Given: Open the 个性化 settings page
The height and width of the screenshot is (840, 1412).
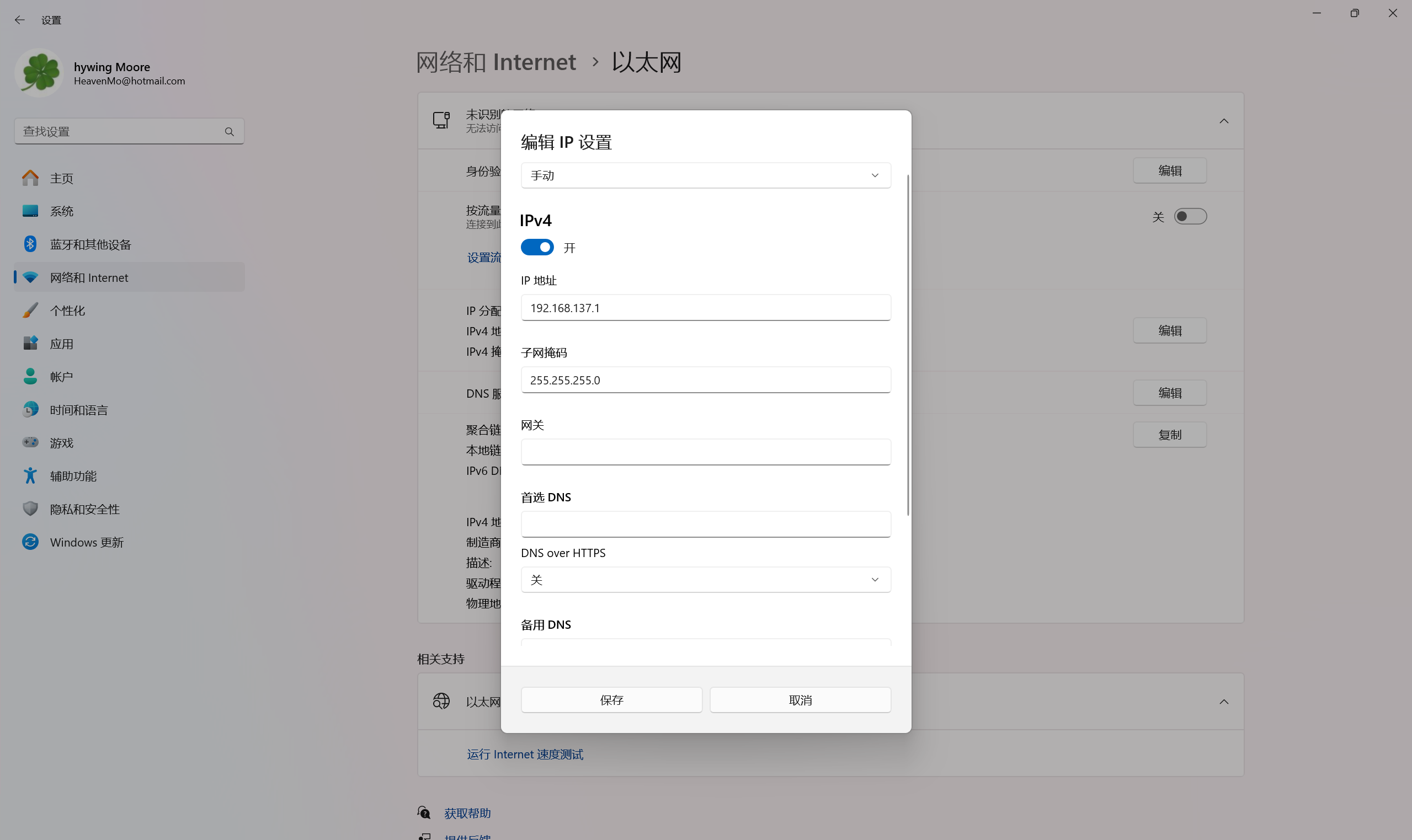Looking at the screenshot, I should [x=67, y=310].
